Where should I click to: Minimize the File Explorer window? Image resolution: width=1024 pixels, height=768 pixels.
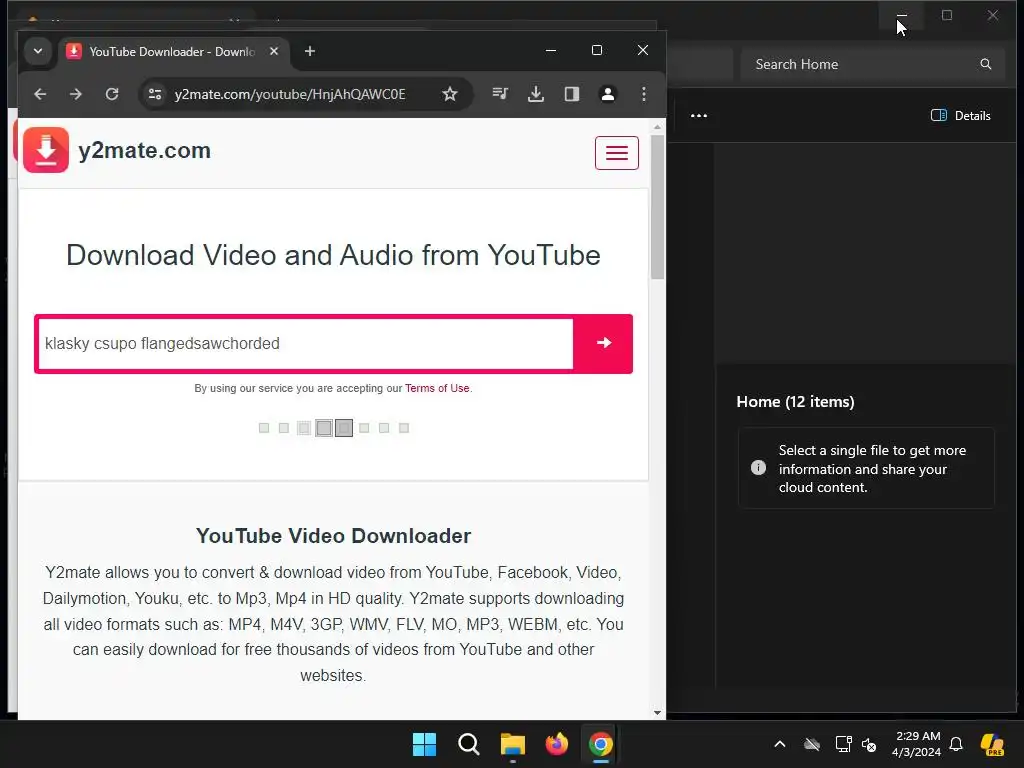coord(901,15)
